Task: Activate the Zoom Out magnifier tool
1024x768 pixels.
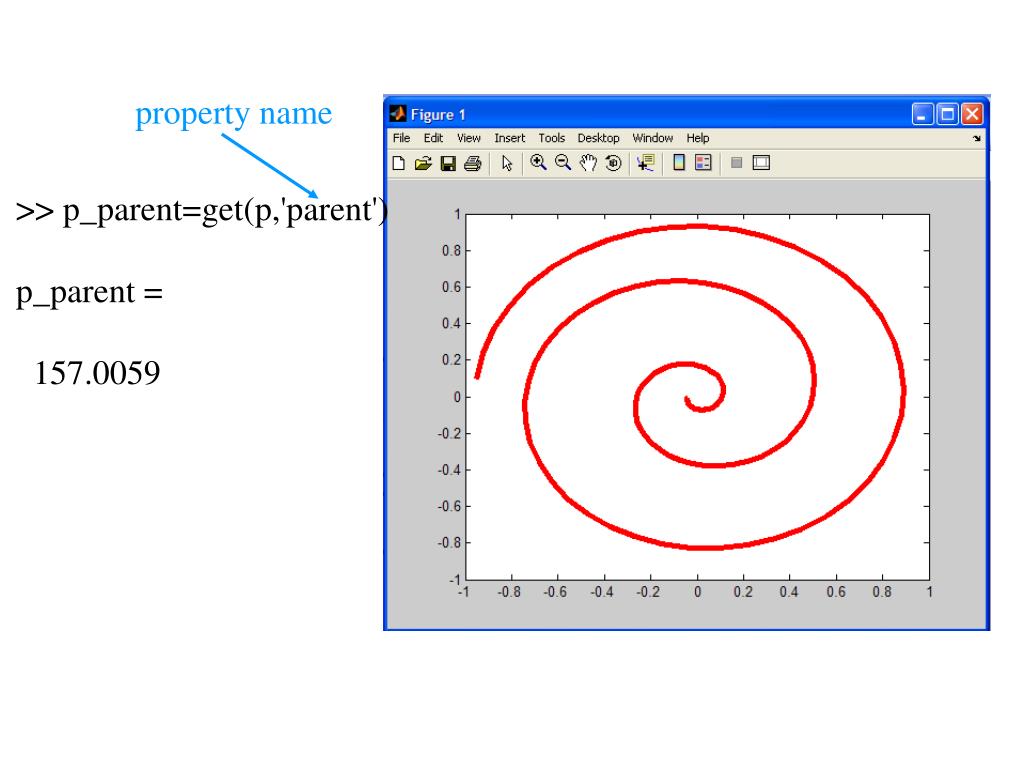Action: [563, 163]
